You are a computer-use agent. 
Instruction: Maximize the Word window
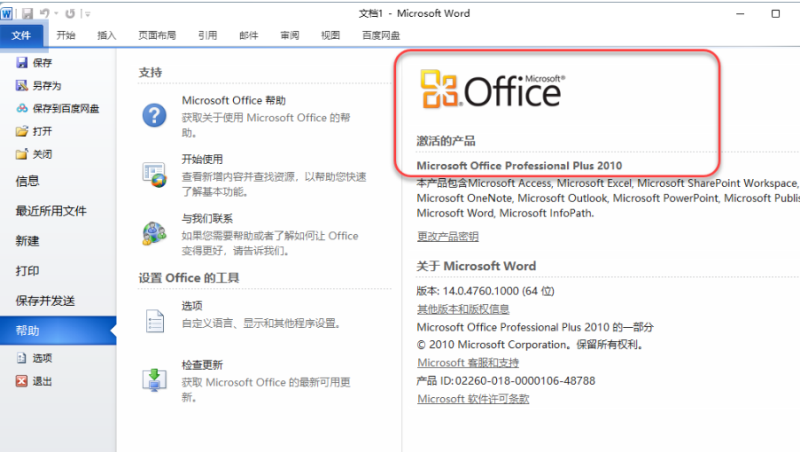coord(776,14)
